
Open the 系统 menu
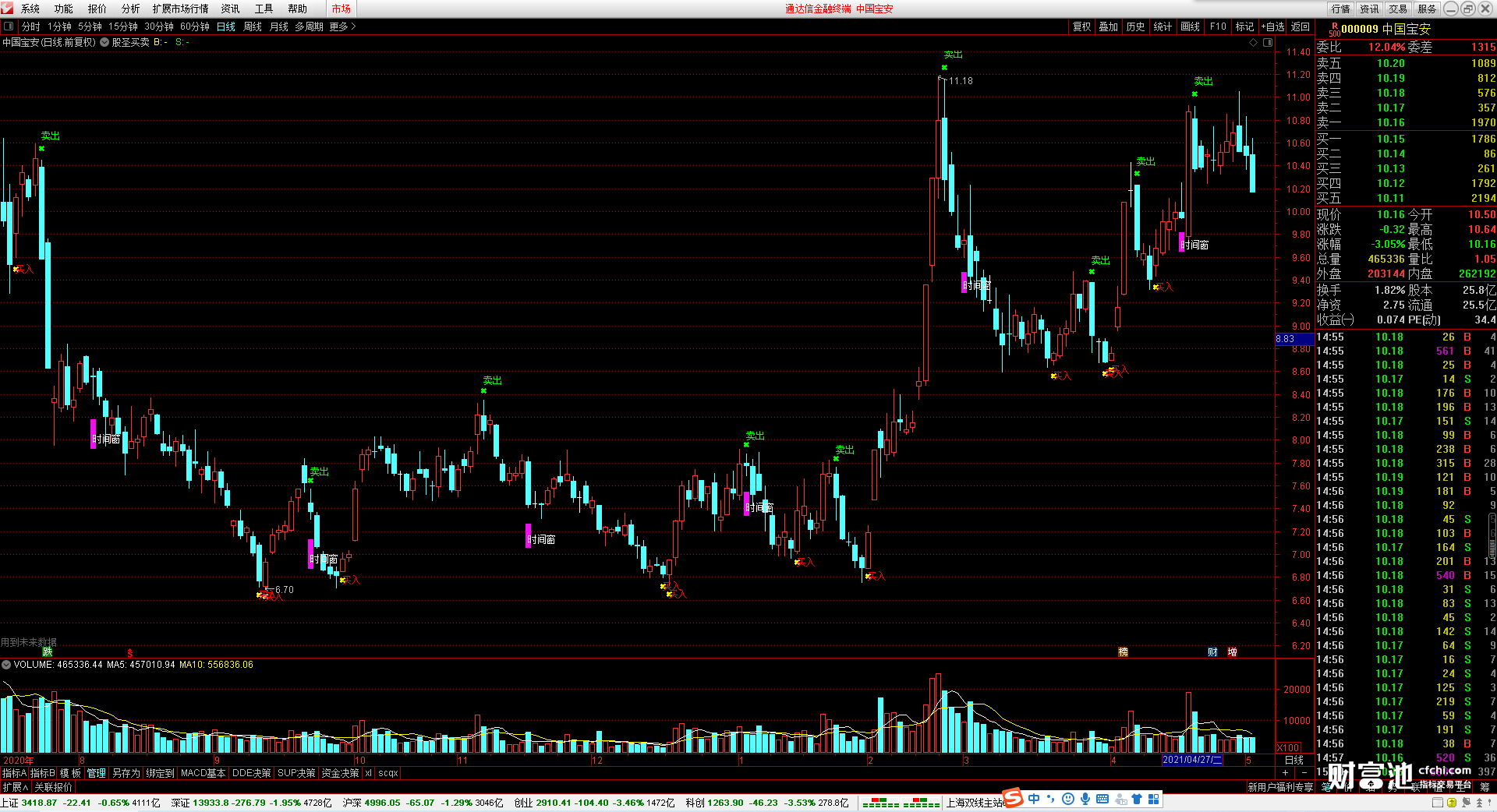pyautogui.click(x=30, y=9)
